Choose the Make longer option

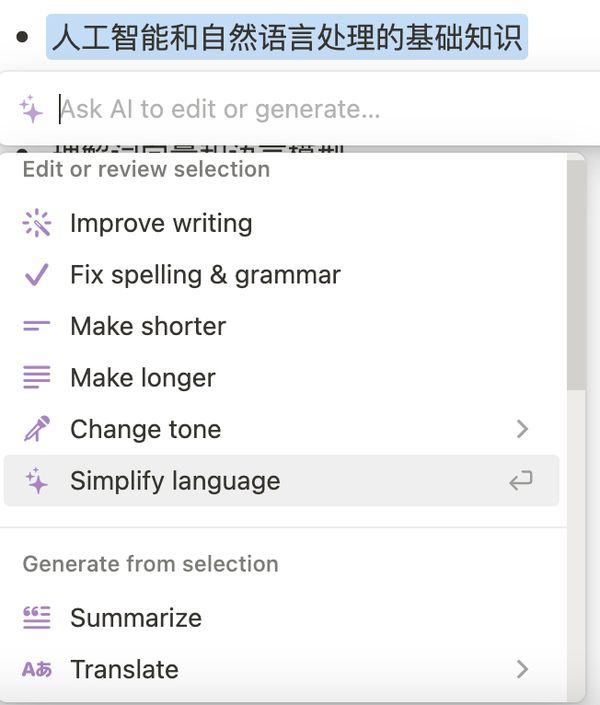coord(143,378)
